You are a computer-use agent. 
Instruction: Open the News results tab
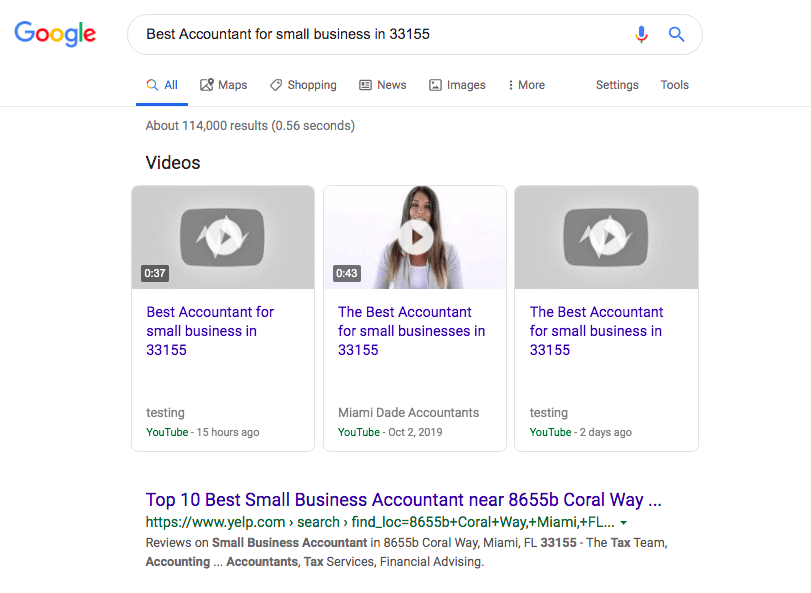point(382,85)
